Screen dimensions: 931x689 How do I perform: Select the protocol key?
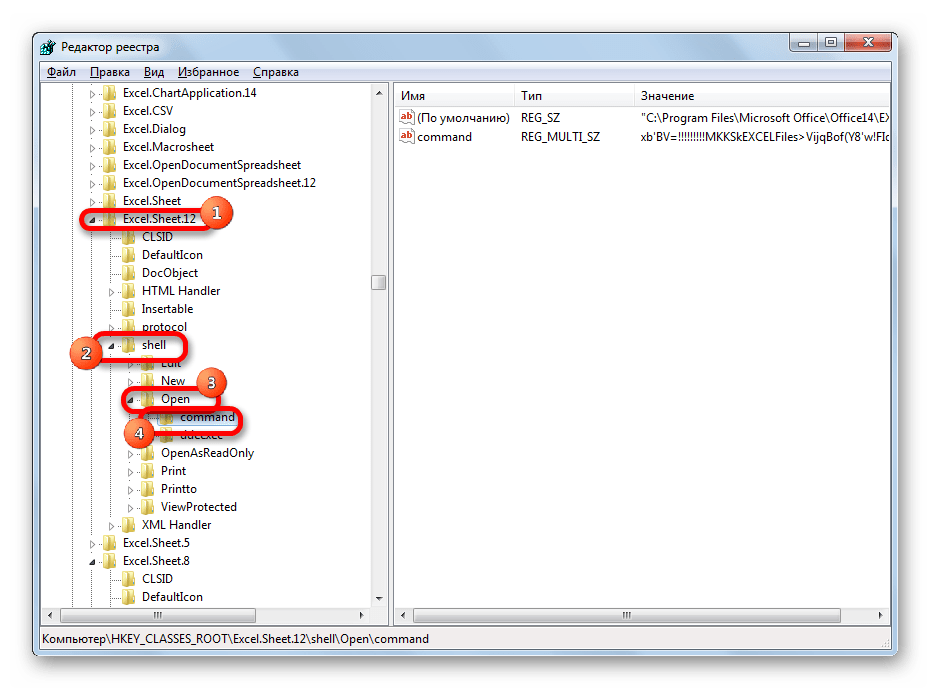[x=164, y=327]
